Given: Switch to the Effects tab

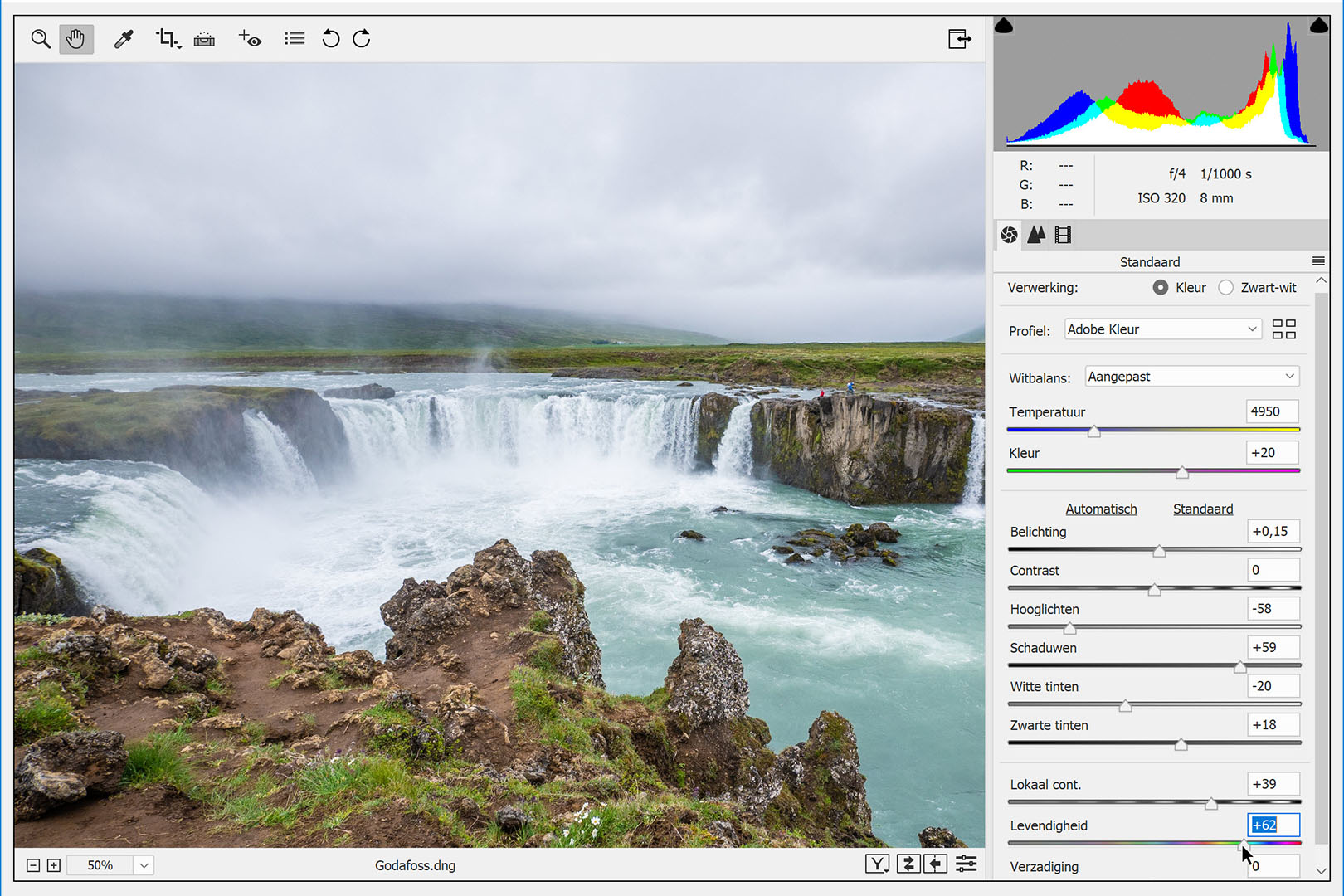Looking at the screenshot, I should point(1063,235).
